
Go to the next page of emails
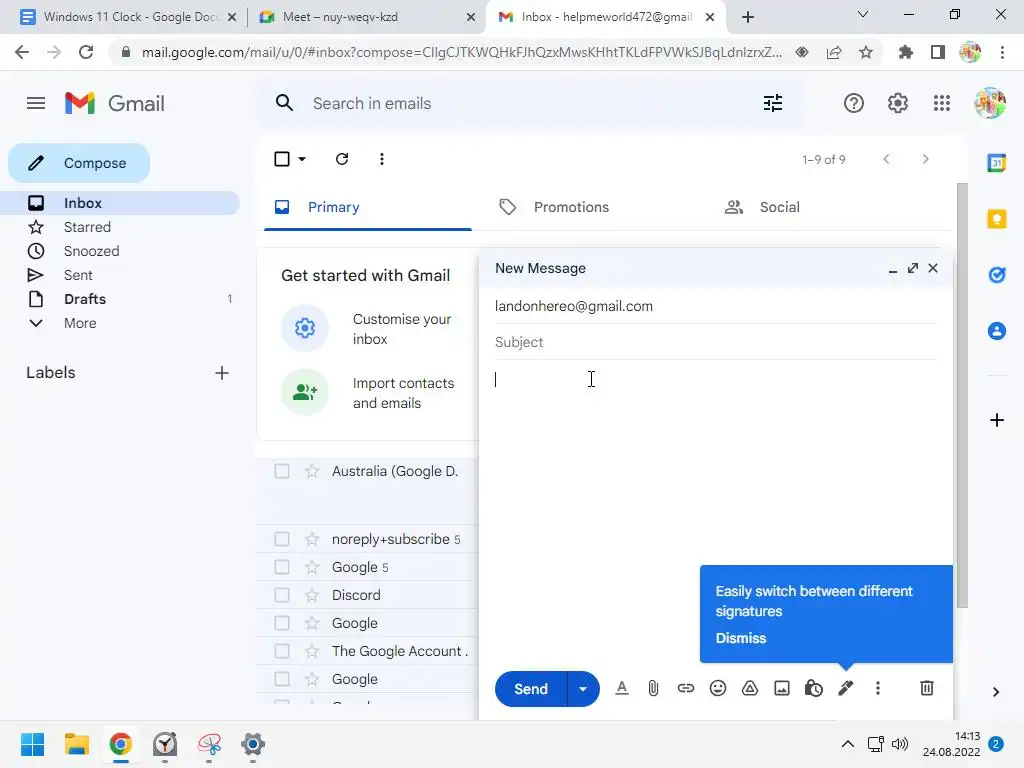(x=925, y=159)
